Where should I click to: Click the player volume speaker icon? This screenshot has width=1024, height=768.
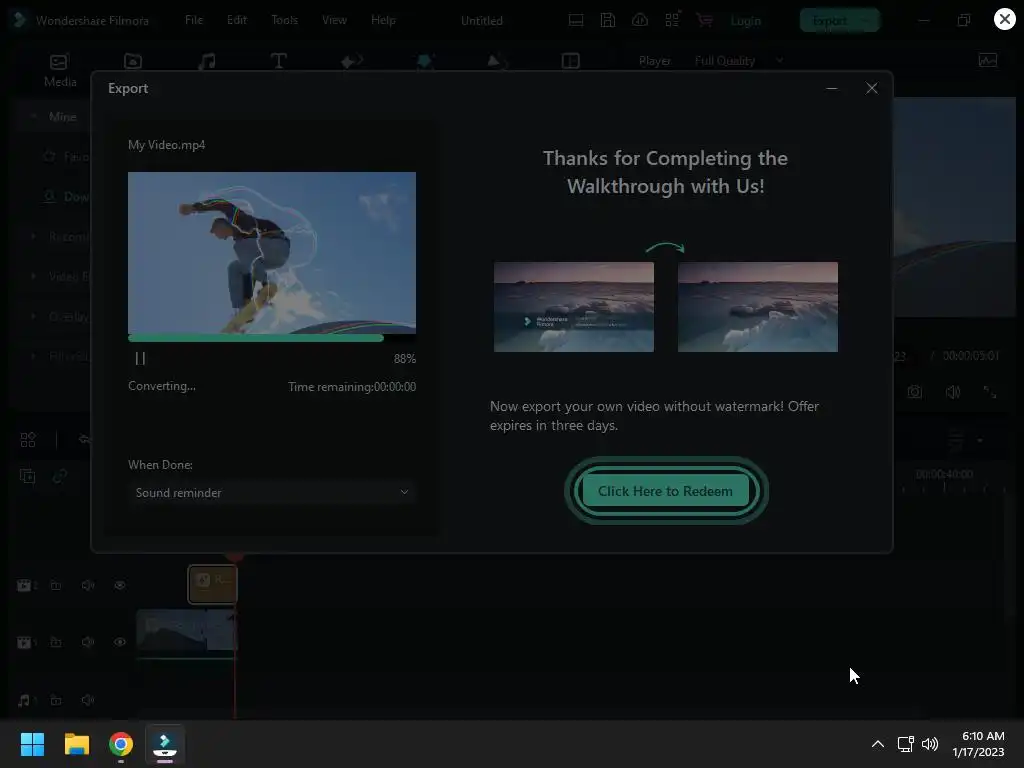[x=953, y=392]
